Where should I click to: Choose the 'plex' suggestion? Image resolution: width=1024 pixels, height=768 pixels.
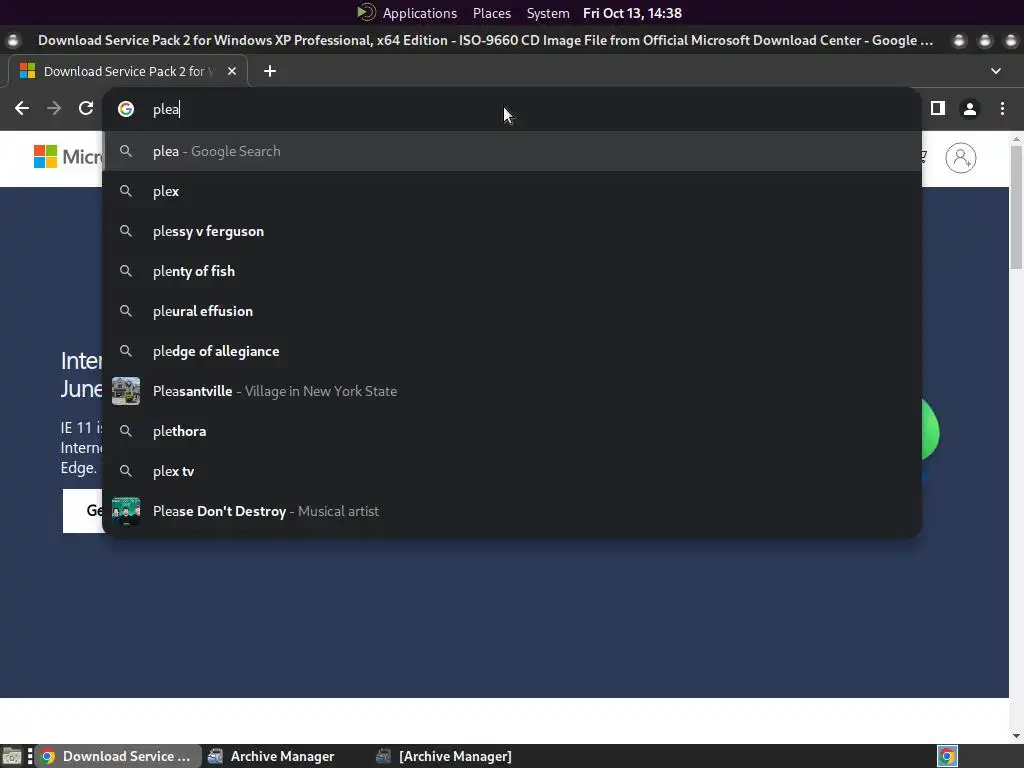pos(512,191)
